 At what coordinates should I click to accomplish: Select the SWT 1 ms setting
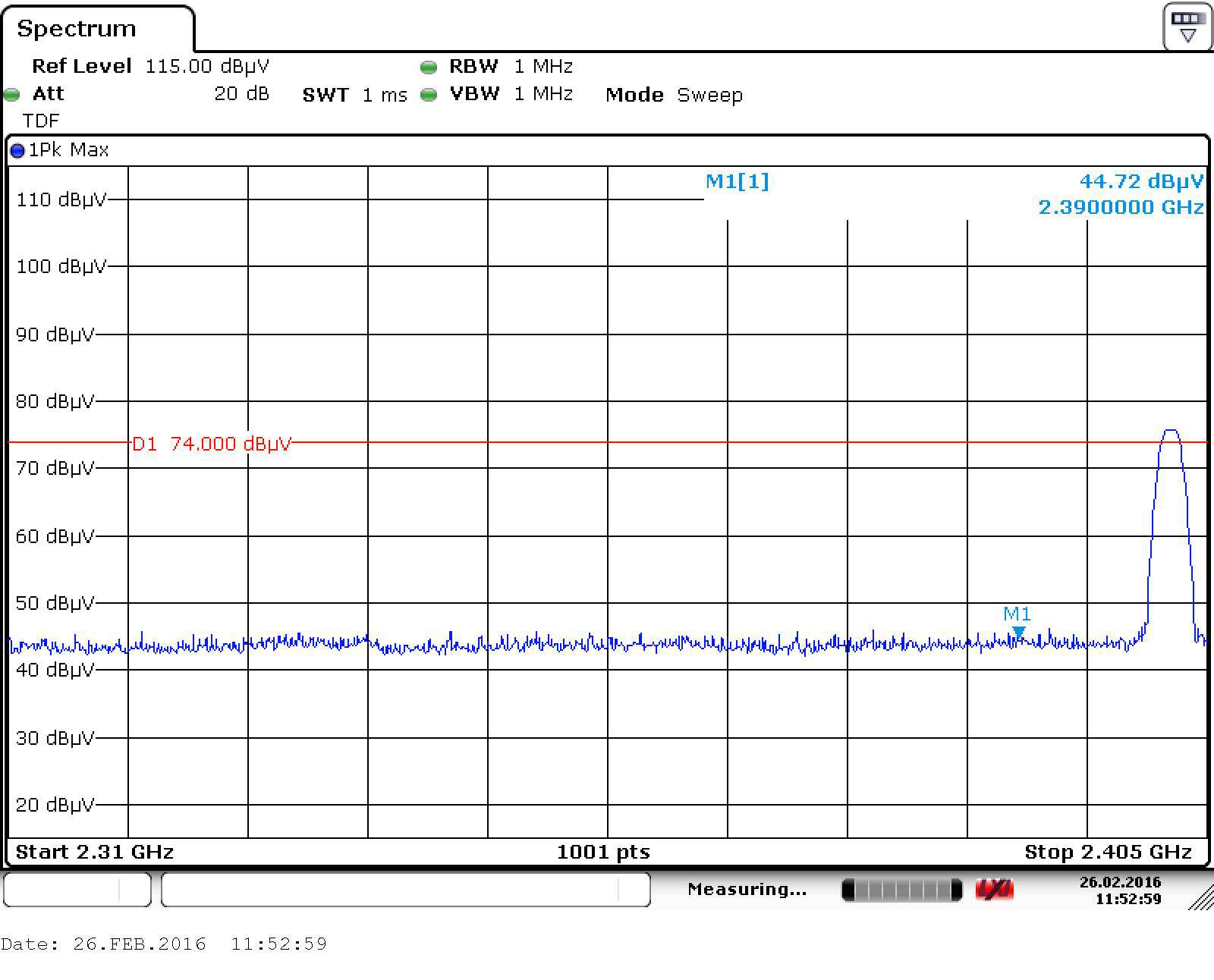(x=354, y=95)
